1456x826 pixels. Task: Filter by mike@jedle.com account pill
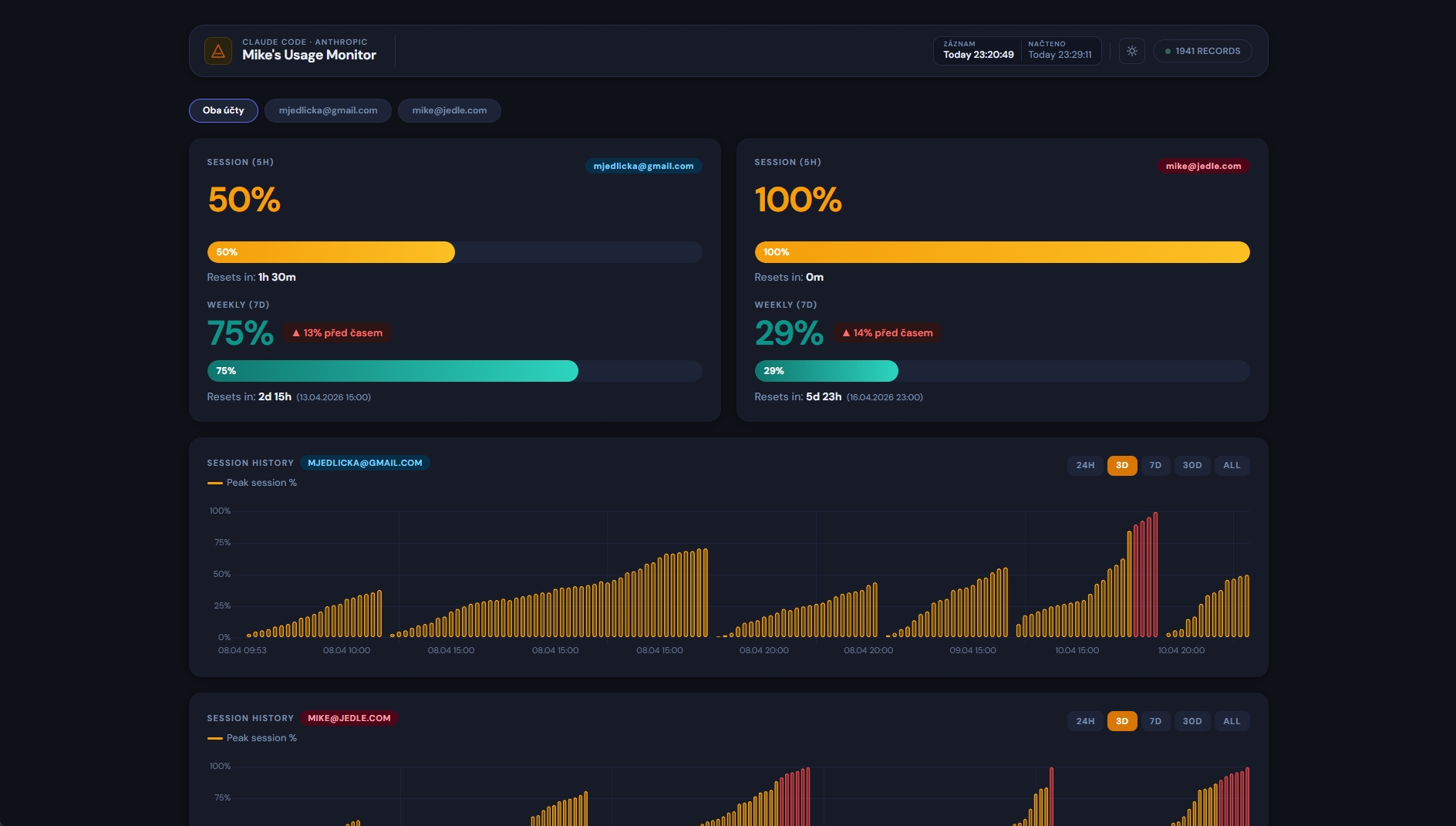pos(449,110)
